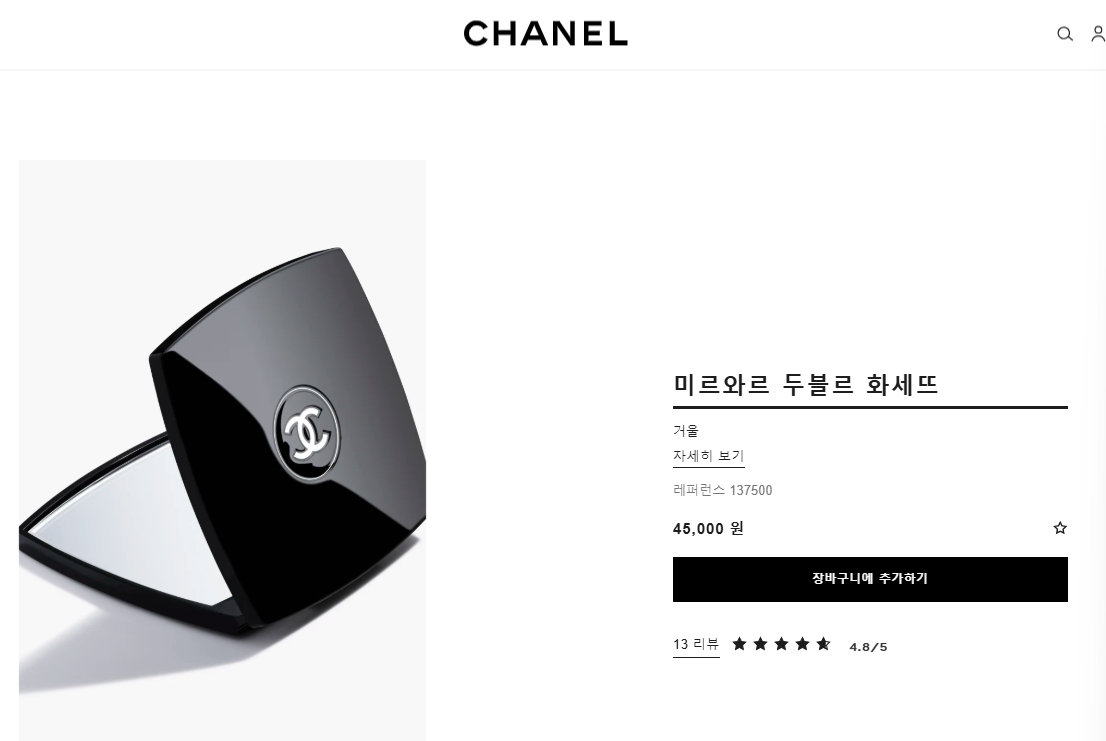Select the fourth filled rating star
This screenshot has height=741, width=1106.
(x=803, y=644)
